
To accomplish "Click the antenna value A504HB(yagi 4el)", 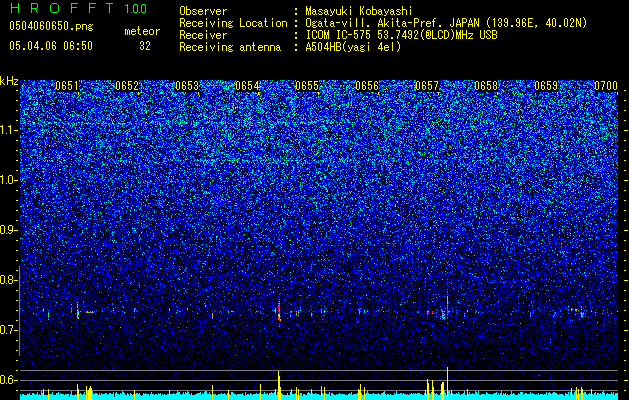I will 353,47.
